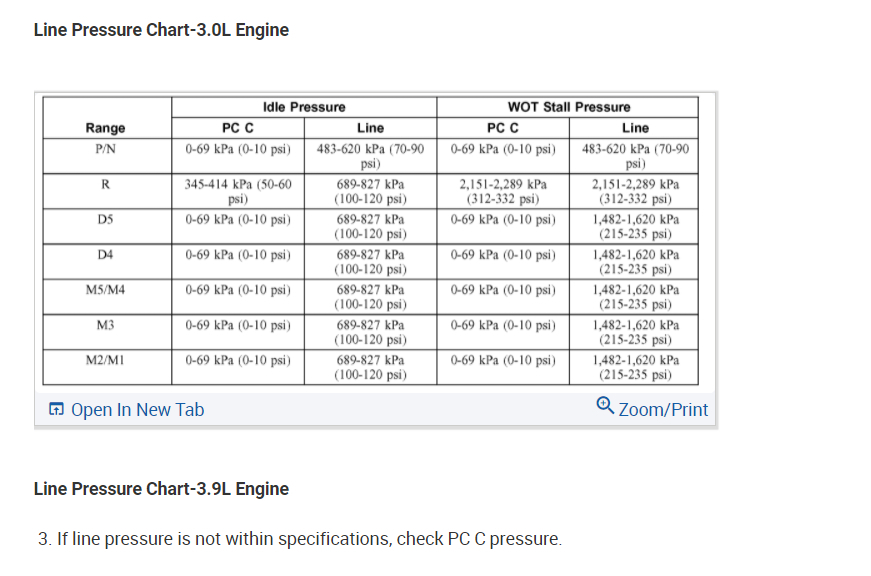The image size is (871, 576).
Task: Click the Range column header
Action: coord(106,128)
